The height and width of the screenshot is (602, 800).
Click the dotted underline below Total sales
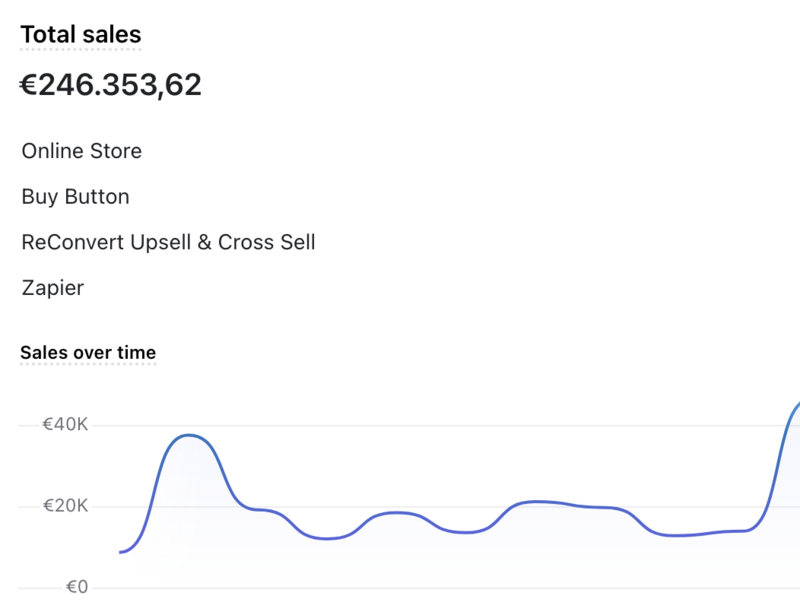[81, 49]
